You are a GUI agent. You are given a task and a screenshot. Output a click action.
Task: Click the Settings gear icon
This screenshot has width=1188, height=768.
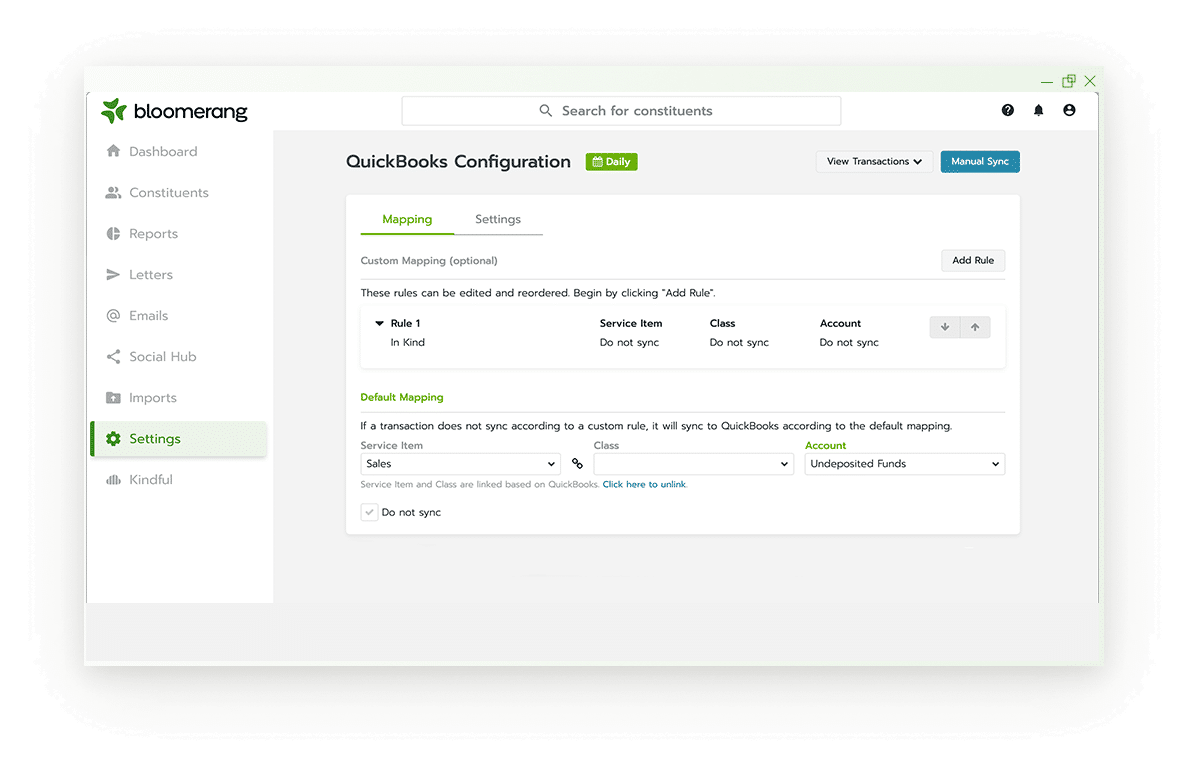(113, 439)
